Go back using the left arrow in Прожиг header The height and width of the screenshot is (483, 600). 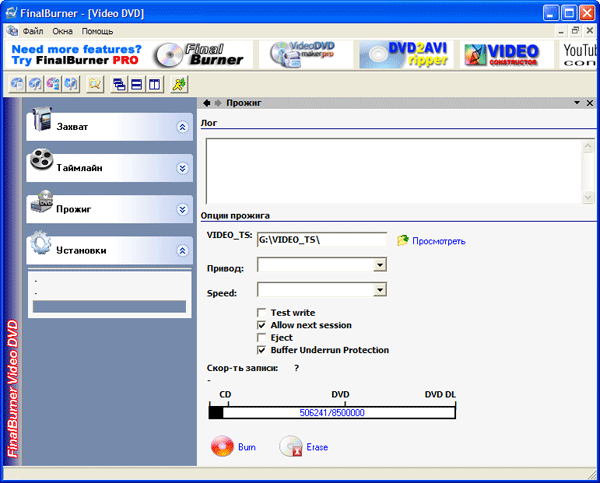pyautogui.click(x=207, y=103)
